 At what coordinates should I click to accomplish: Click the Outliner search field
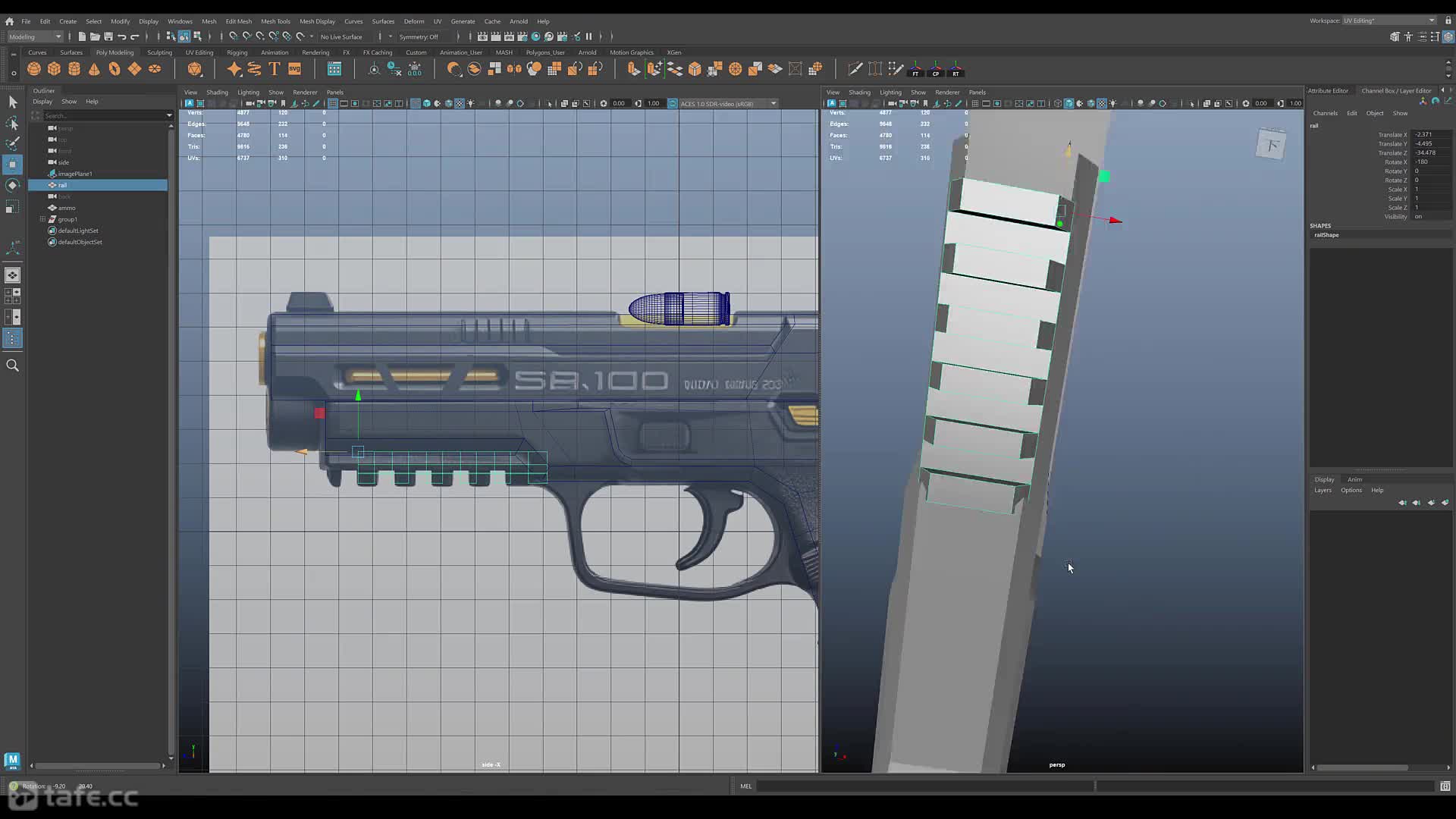click(102, 116)
